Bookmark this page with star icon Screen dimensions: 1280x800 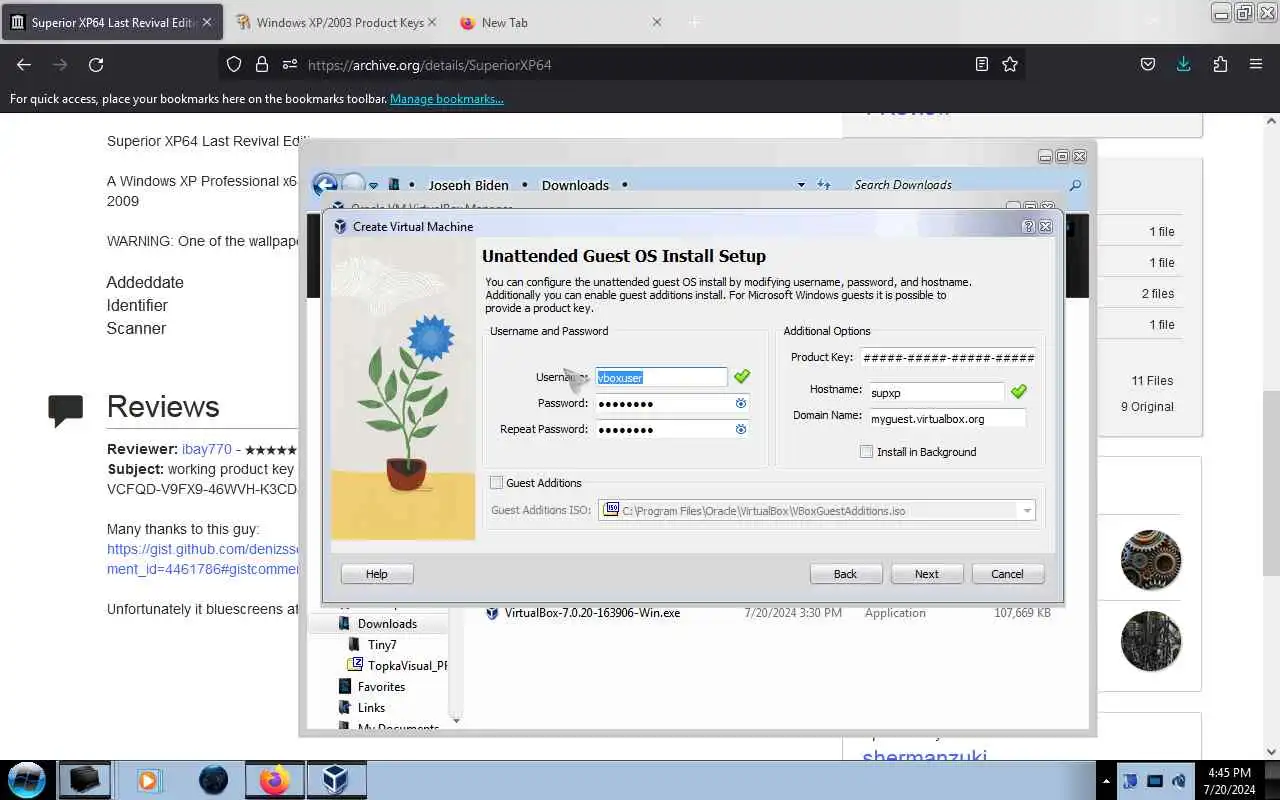(x=1010, y=64)
